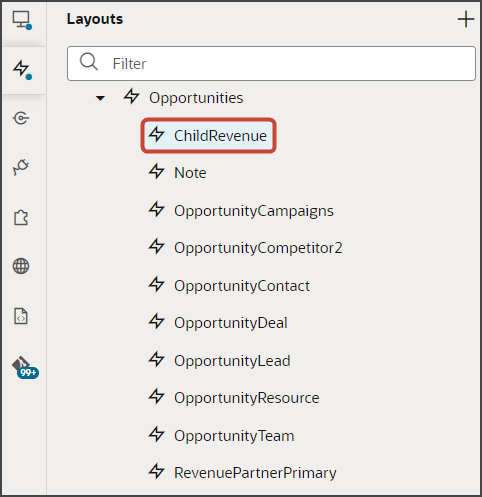Select the Layouts lightning sidebar icon
Viewport: 482px width, 497px height.
click(x=22, y=69)
